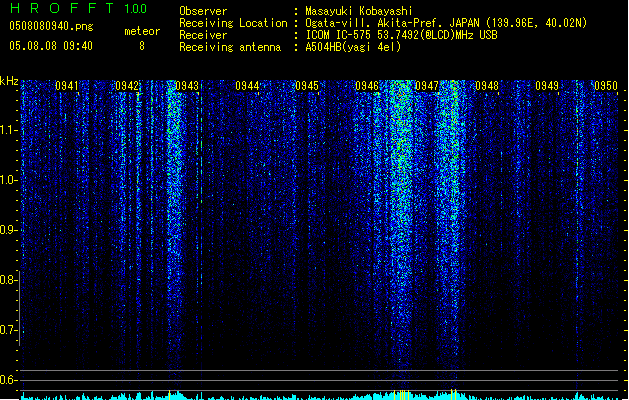Click the 0.6 kHz axis tick label
This screenshot has width=629, height=400.
click(8, 380)
